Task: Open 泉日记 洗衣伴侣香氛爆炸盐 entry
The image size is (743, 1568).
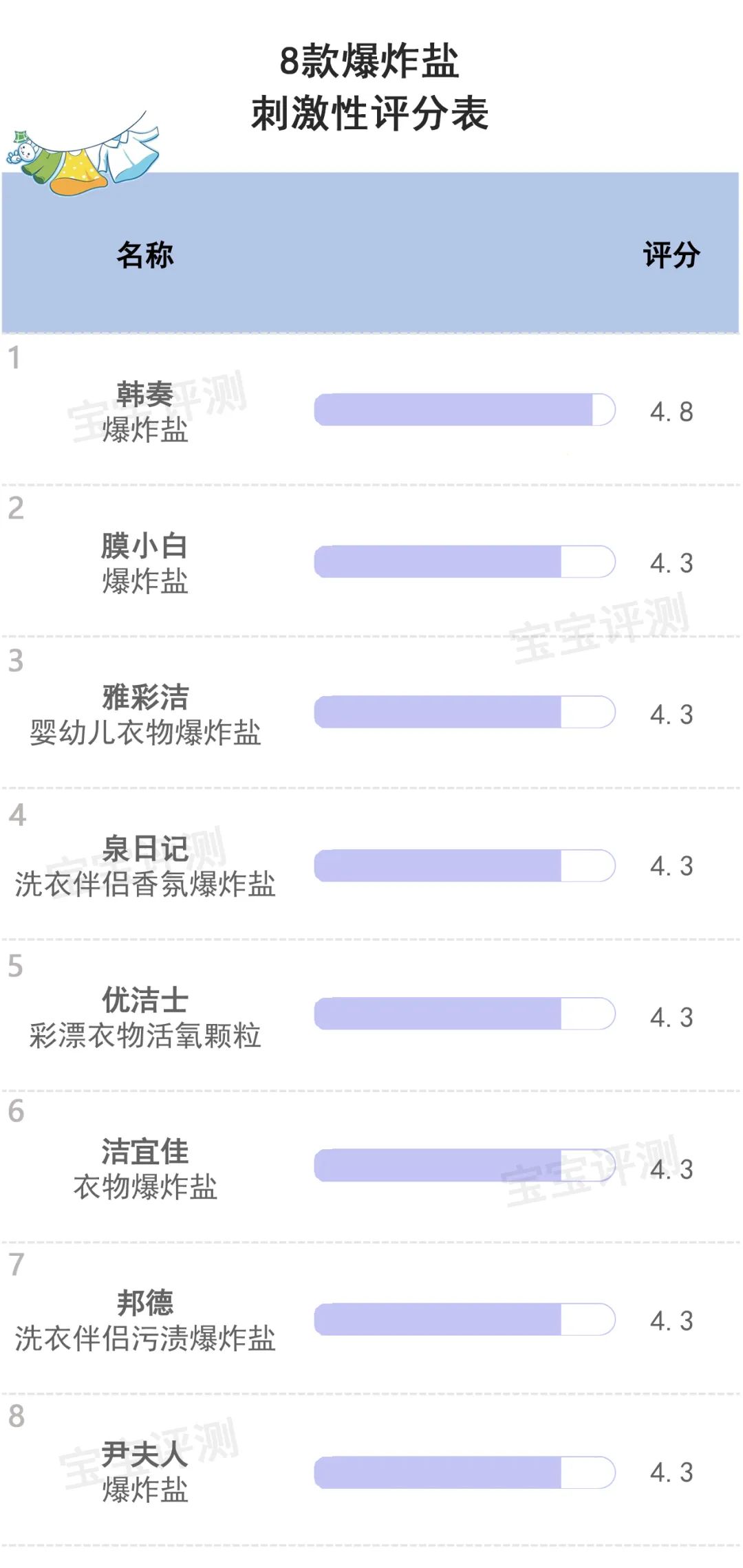Action: 145,866
